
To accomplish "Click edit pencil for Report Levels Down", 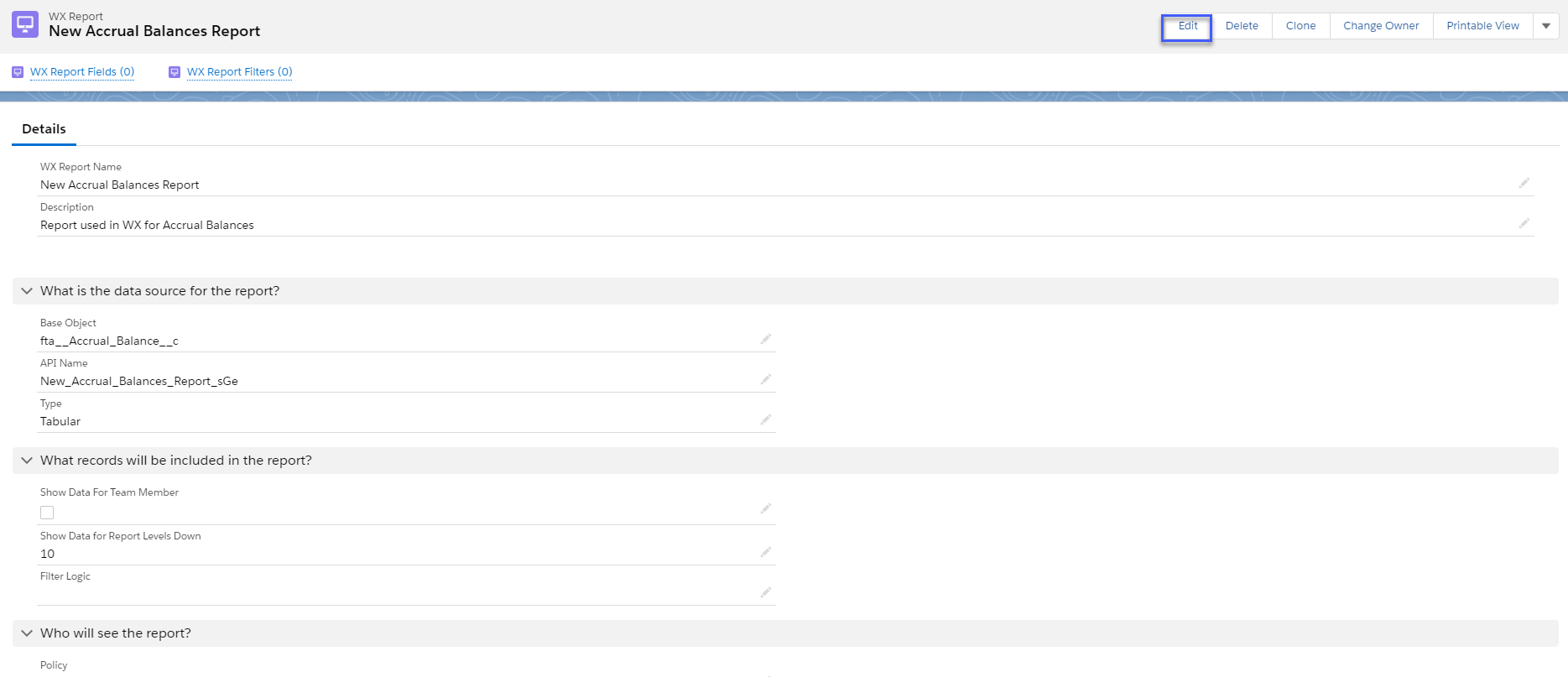I will click(766, 552).
